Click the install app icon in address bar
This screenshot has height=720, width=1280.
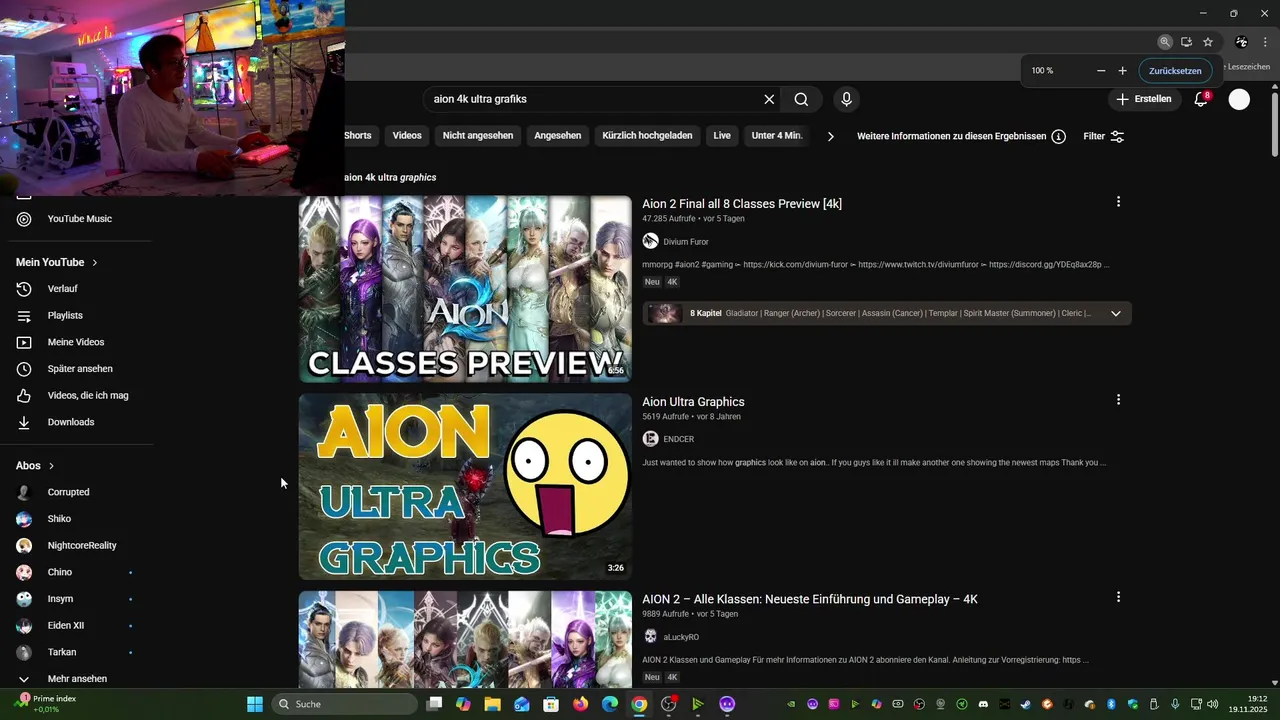click(1186, 42)
